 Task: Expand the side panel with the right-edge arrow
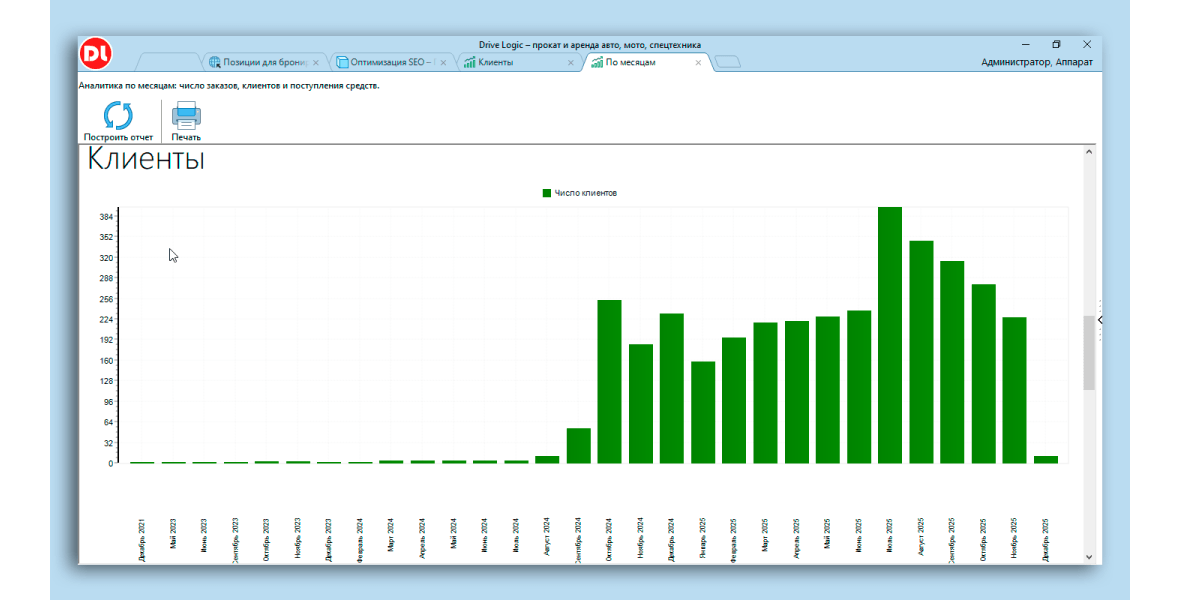pos(1099,320)
